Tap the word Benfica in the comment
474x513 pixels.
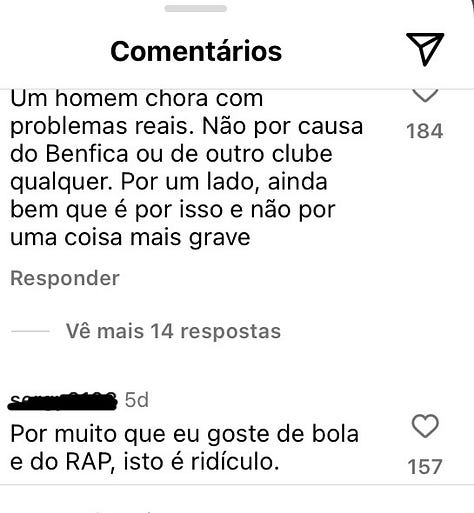[x=87, y=154]
